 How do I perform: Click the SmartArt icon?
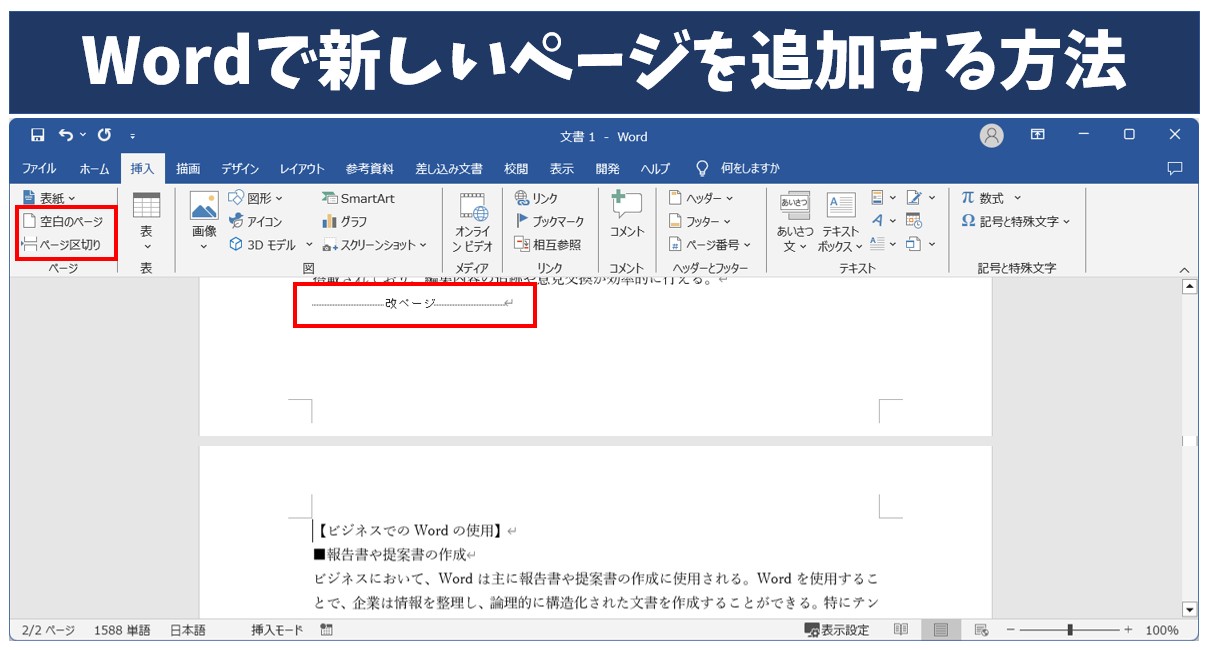pos(330,199)
